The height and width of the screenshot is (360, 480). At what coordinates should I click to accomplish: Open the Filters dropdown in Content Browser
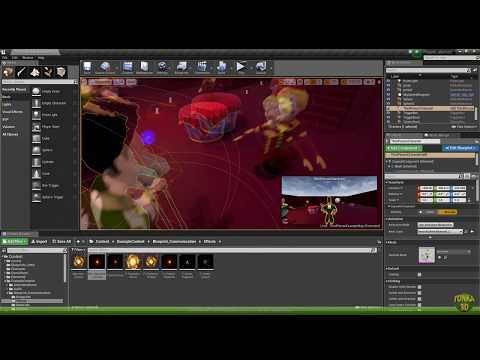78,250
